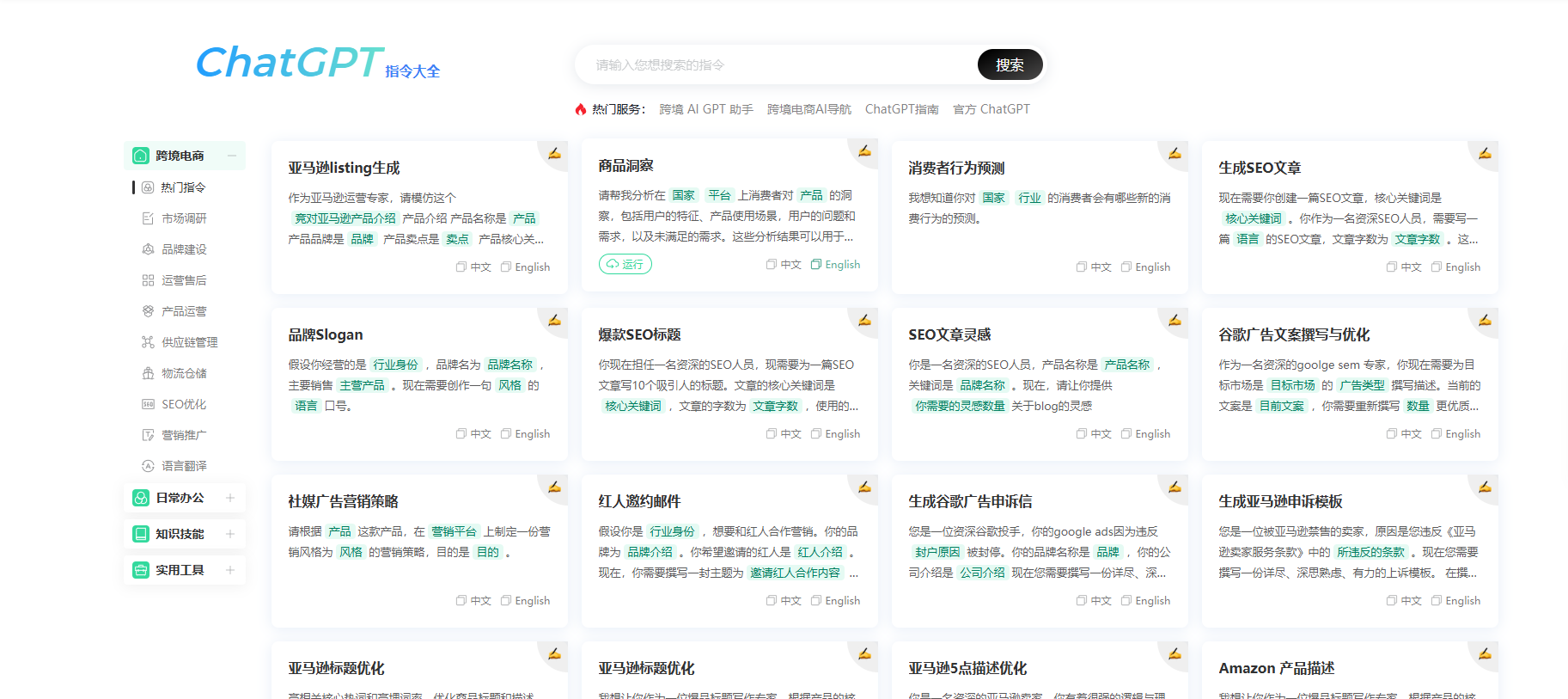The width and height of the screenshot is (1568, 699).
Task: Click the ChatGPT 指令大全 logo
Action: click(318, 63)
